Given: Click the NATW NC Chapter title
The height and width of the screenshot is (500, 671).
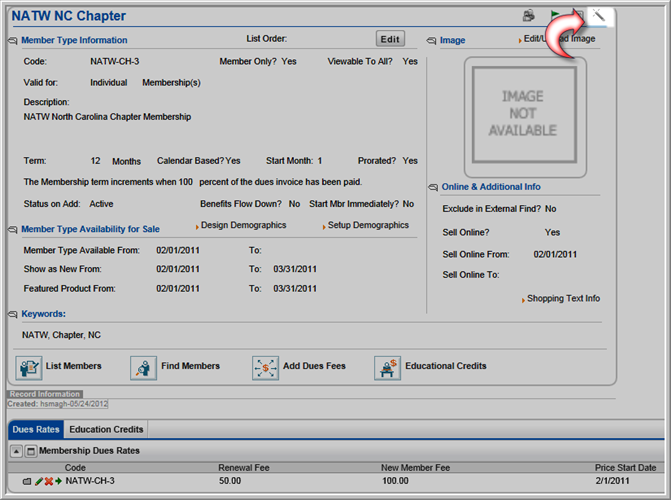Looking at the screenshot, I should [x=68, y=16].
